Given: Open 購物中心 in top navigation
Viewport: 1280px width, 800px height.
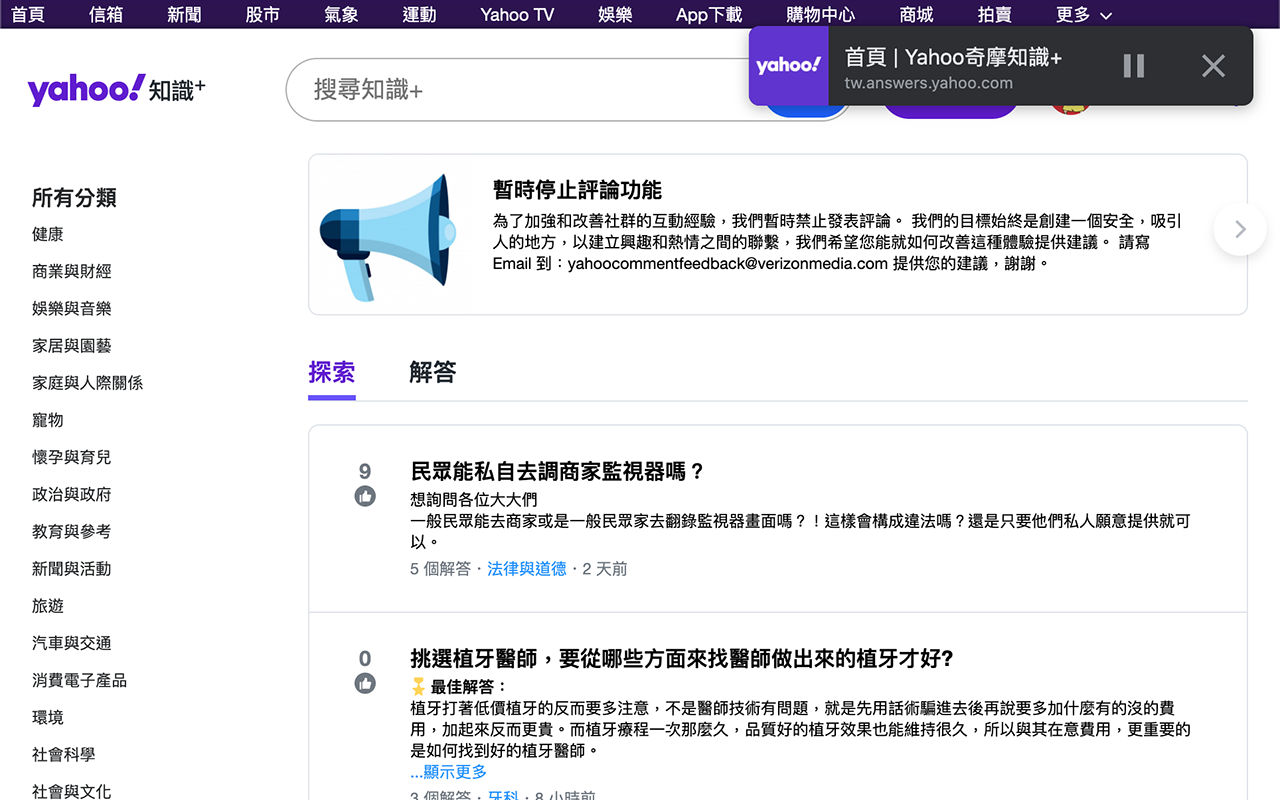Looking at the screenshot, I should pyautogui.click(x=820, y=14).
